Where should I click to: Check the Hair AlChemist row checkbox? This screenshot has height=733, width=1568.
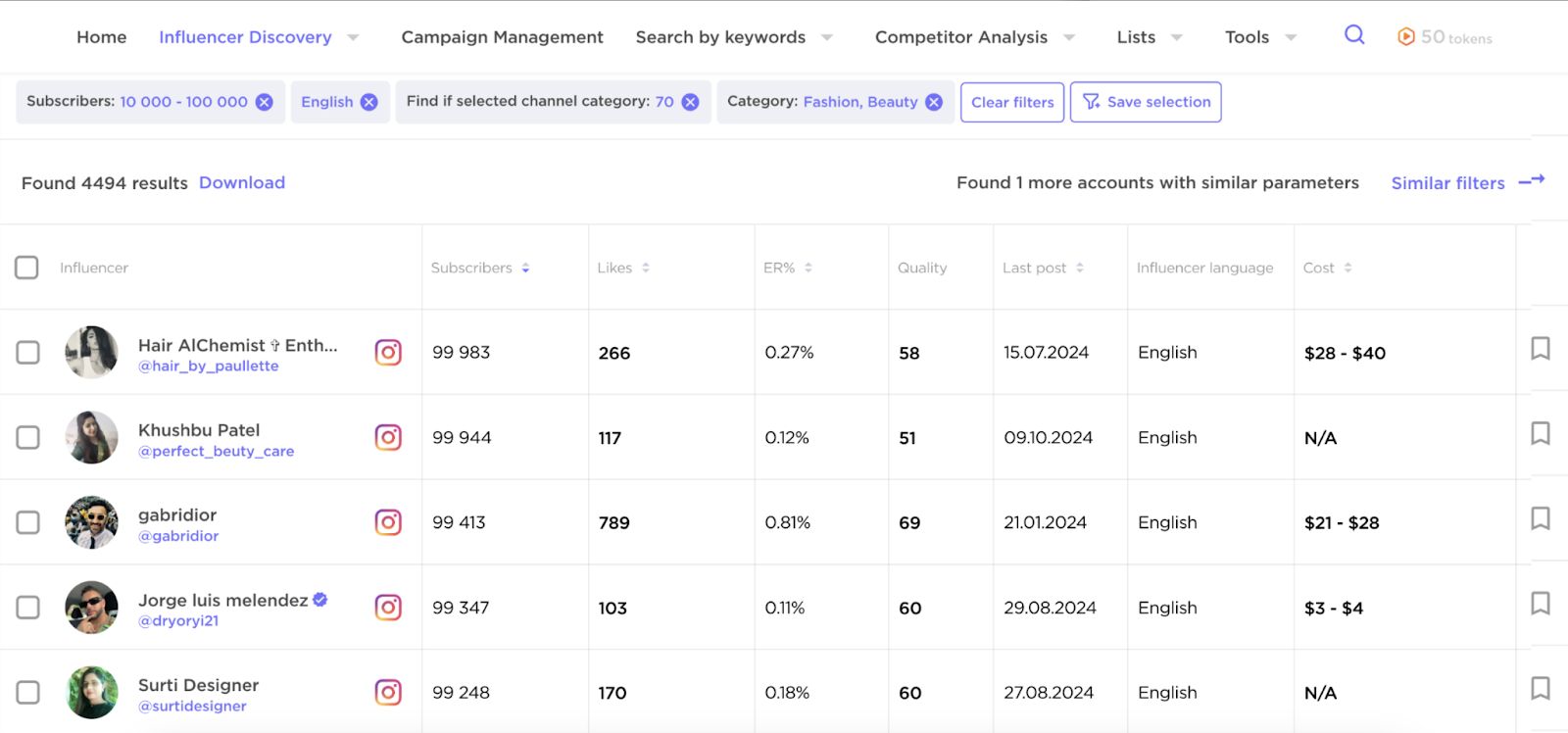(27, 353)
